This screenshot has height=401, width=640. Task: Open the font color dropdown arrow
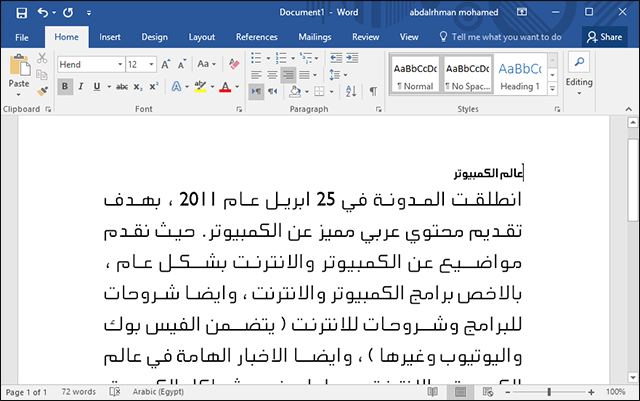(x=237, y=87)
